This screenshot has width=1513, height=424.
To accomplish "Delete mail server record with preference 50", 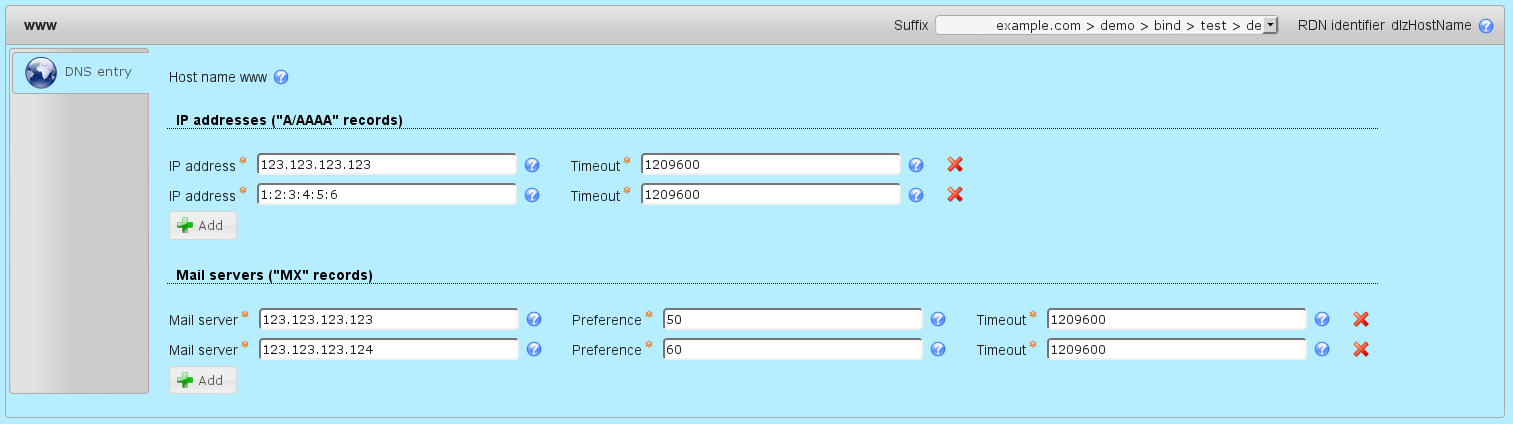I will [1361, 319].
